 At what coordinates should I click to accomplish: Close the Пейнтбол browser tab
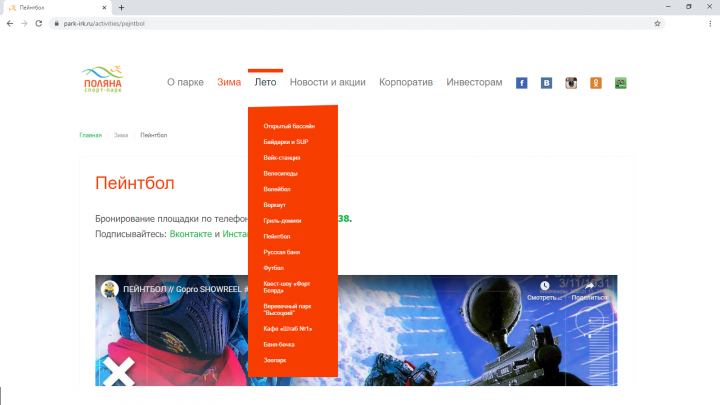click(104, 7)
